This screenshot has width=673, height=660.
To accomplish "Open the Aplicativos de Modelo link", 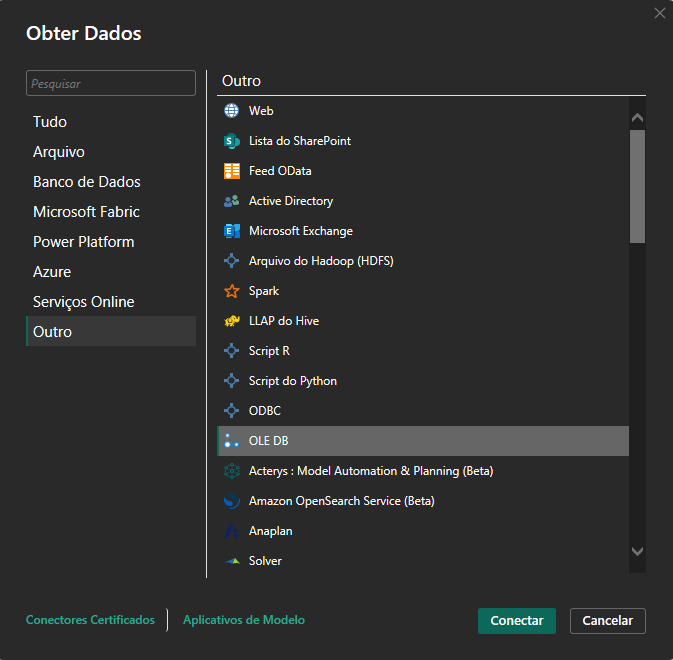I will pos(244,620).
